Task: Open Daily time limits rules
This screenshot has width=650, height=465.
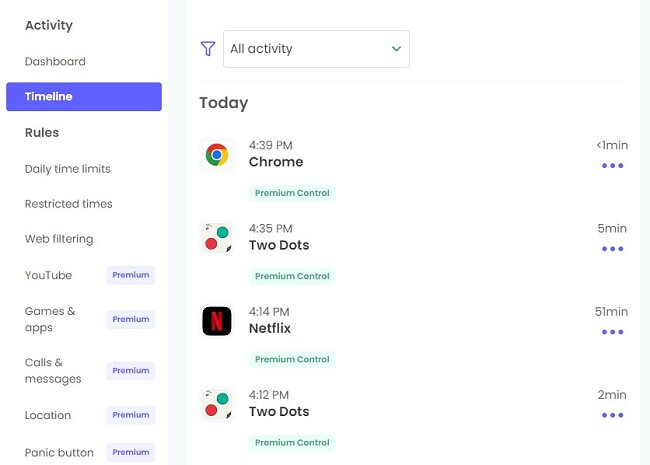Action: point(68,169)
